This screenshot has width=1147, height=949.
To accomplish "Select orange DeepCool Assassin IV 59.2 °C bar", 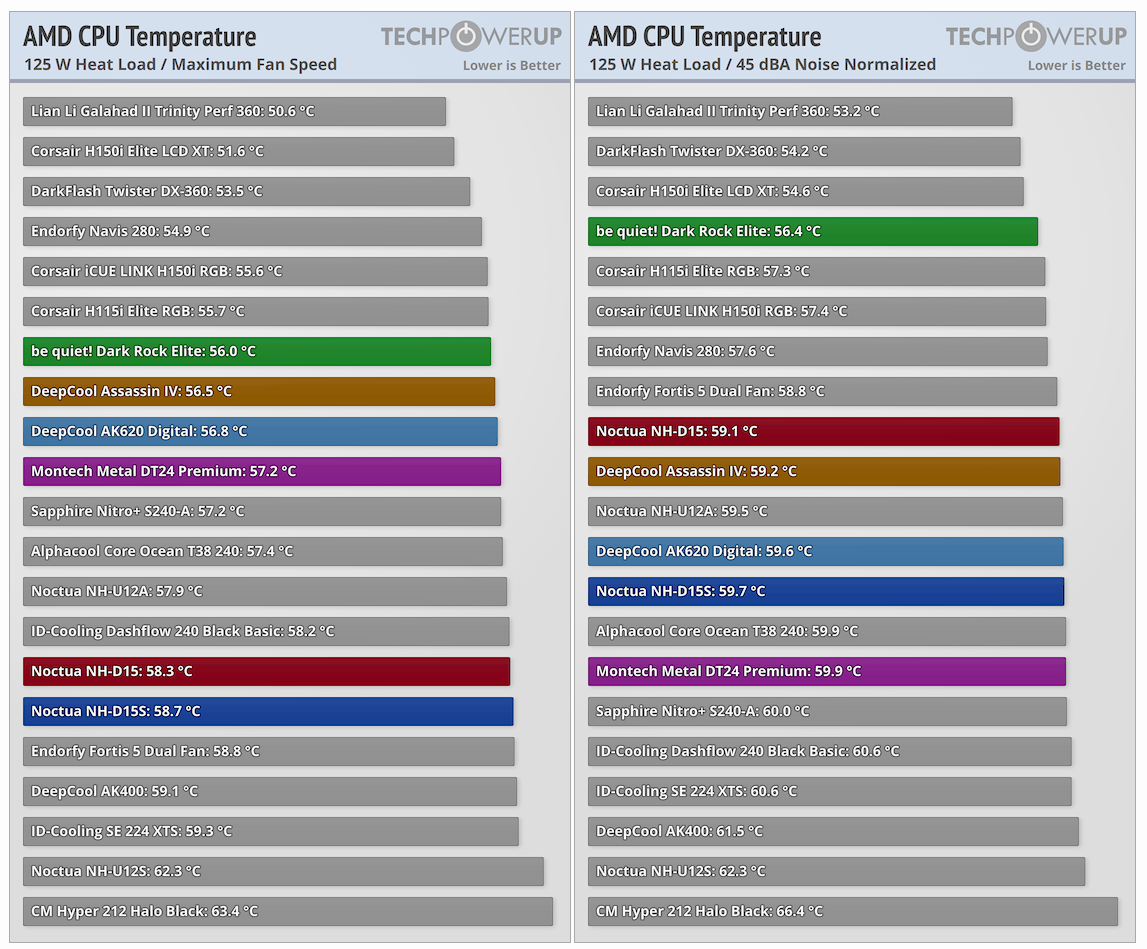I will point(824,471).
